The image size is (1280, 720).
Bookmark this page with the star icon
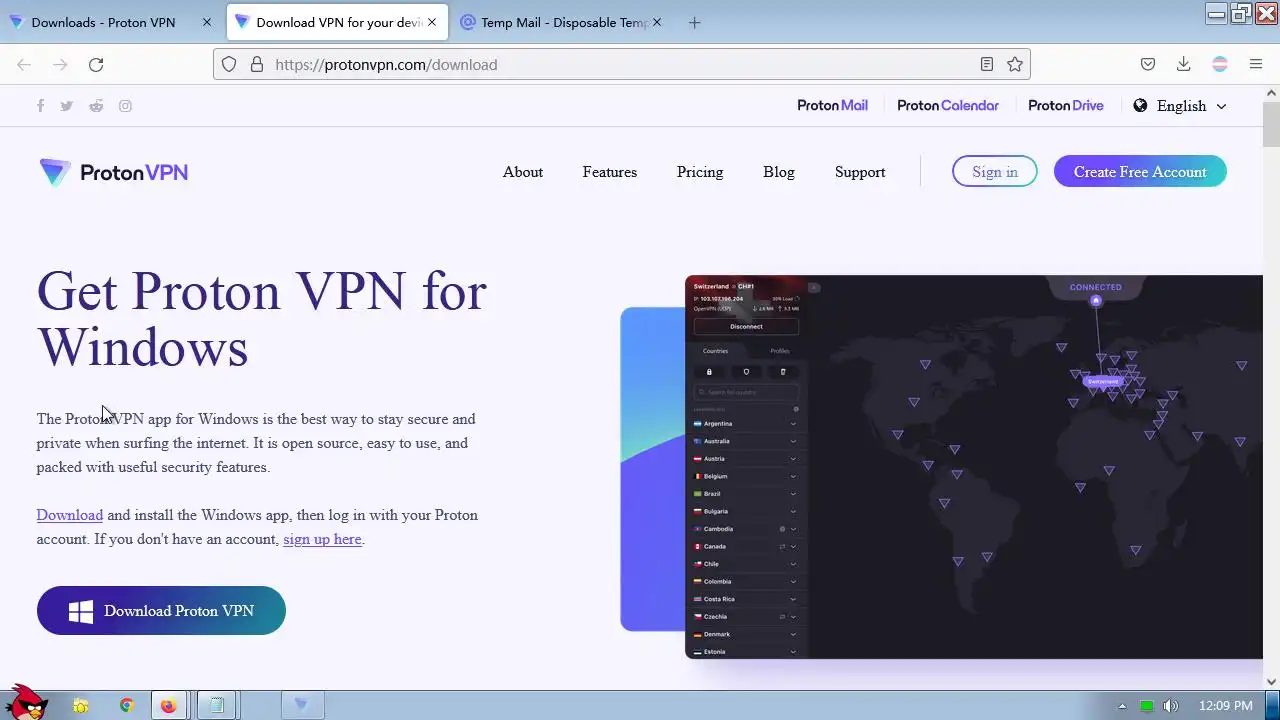click(1015, 64)
